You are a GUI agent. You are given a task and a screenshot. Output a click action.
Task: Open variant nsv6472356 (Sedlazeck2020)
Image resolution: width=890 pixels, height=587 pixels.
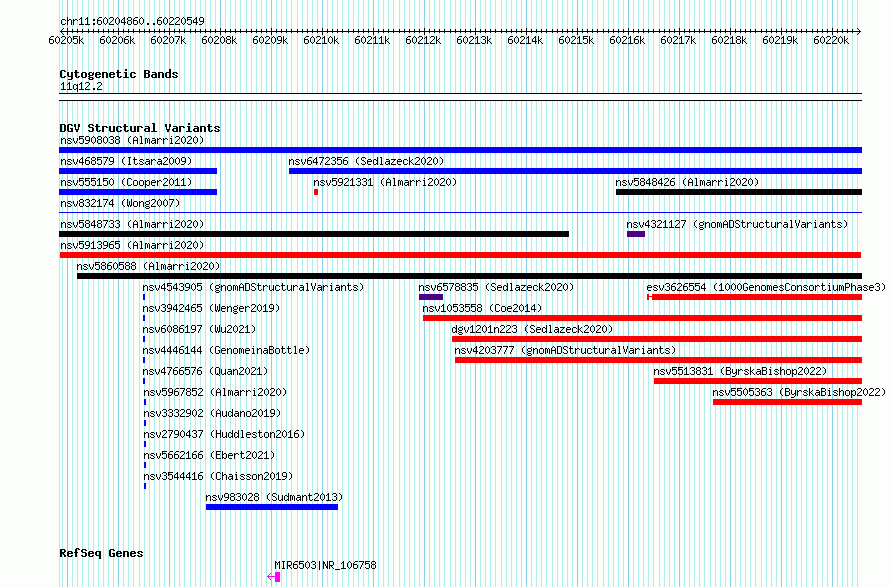click(366, 161)
